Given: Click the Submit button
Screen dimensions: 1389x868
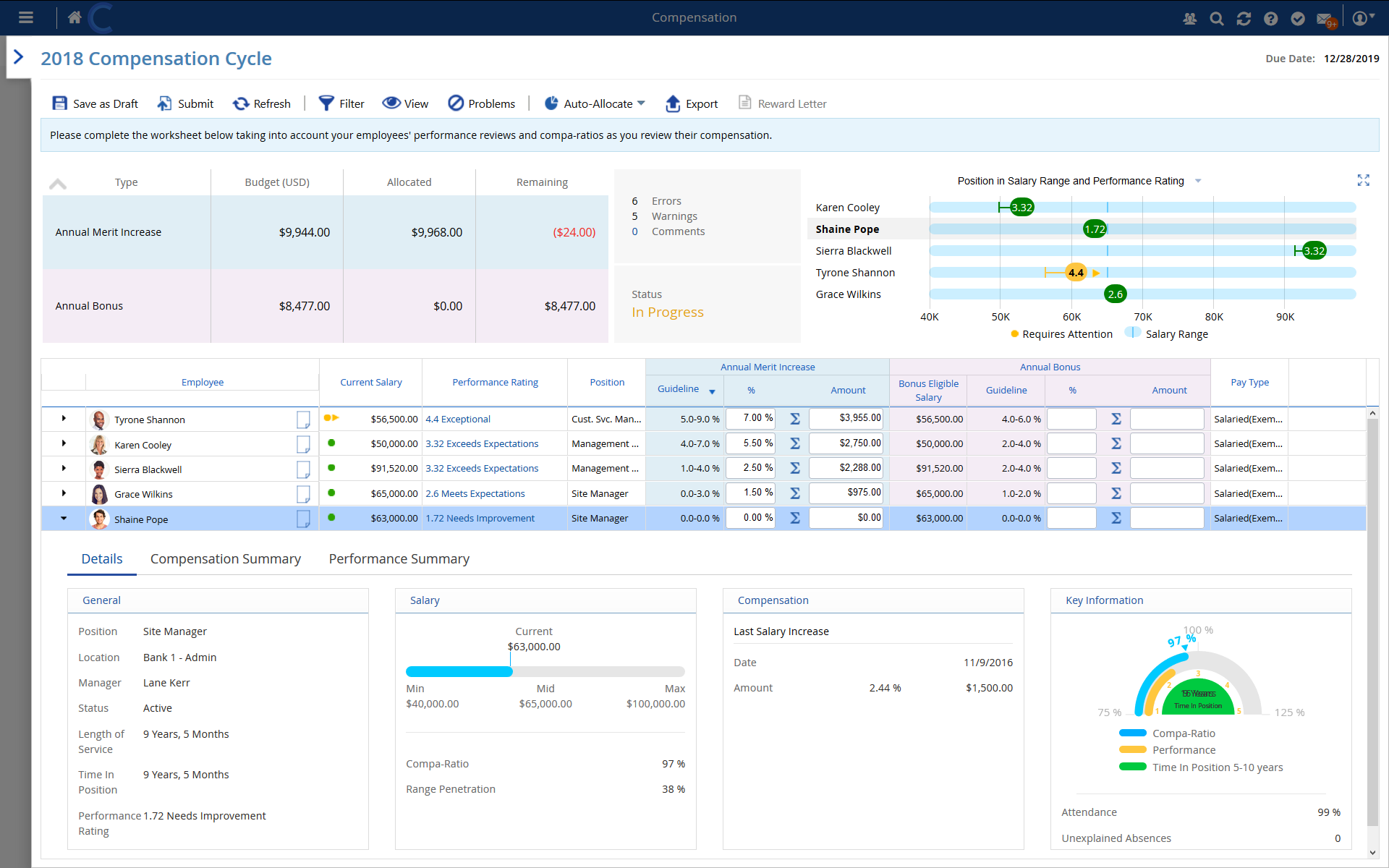Looking at the screenshot, I should 165,103.
